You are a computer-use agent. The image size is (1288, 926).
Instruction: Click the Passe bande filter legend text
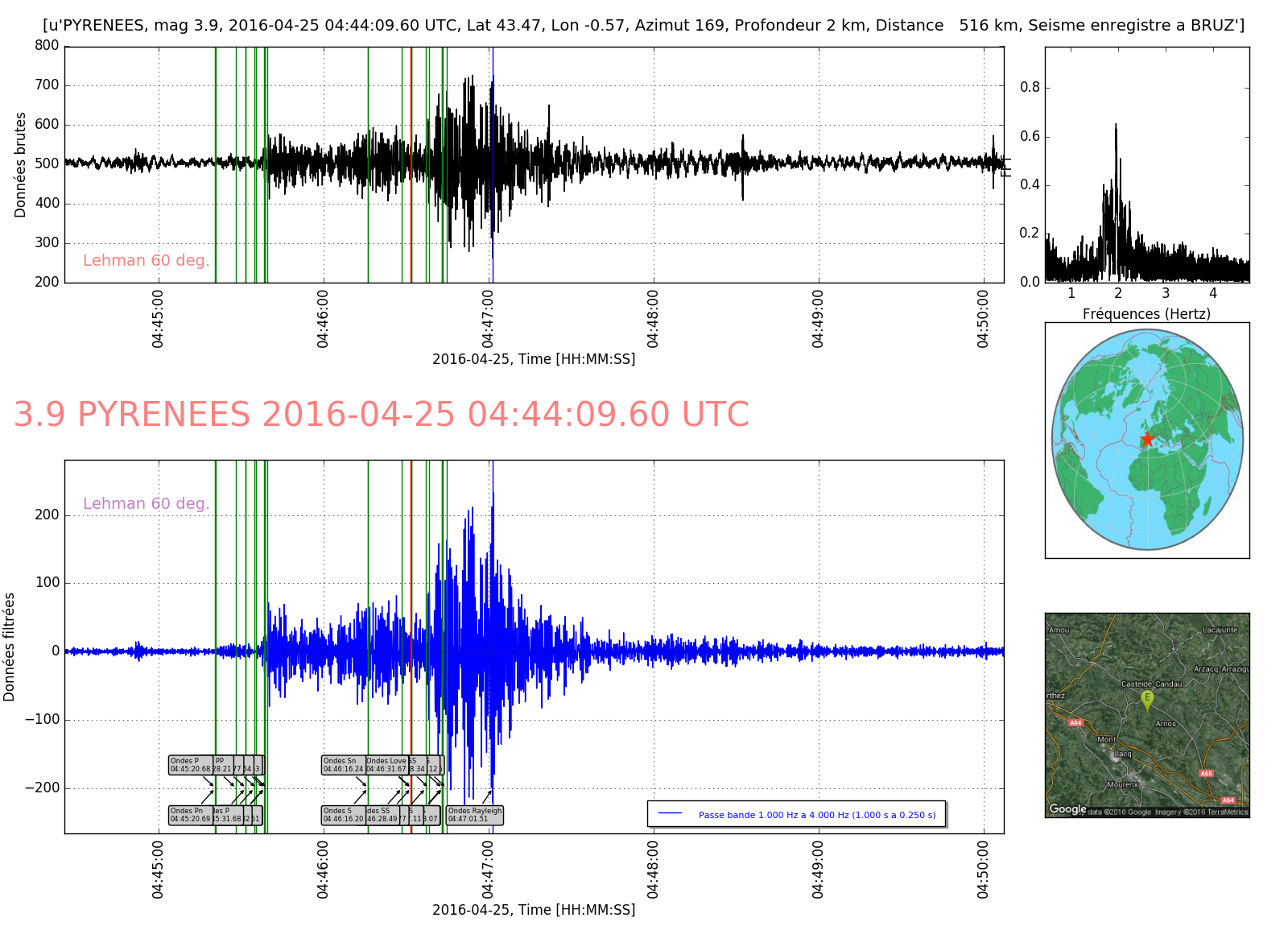(816, 815)
